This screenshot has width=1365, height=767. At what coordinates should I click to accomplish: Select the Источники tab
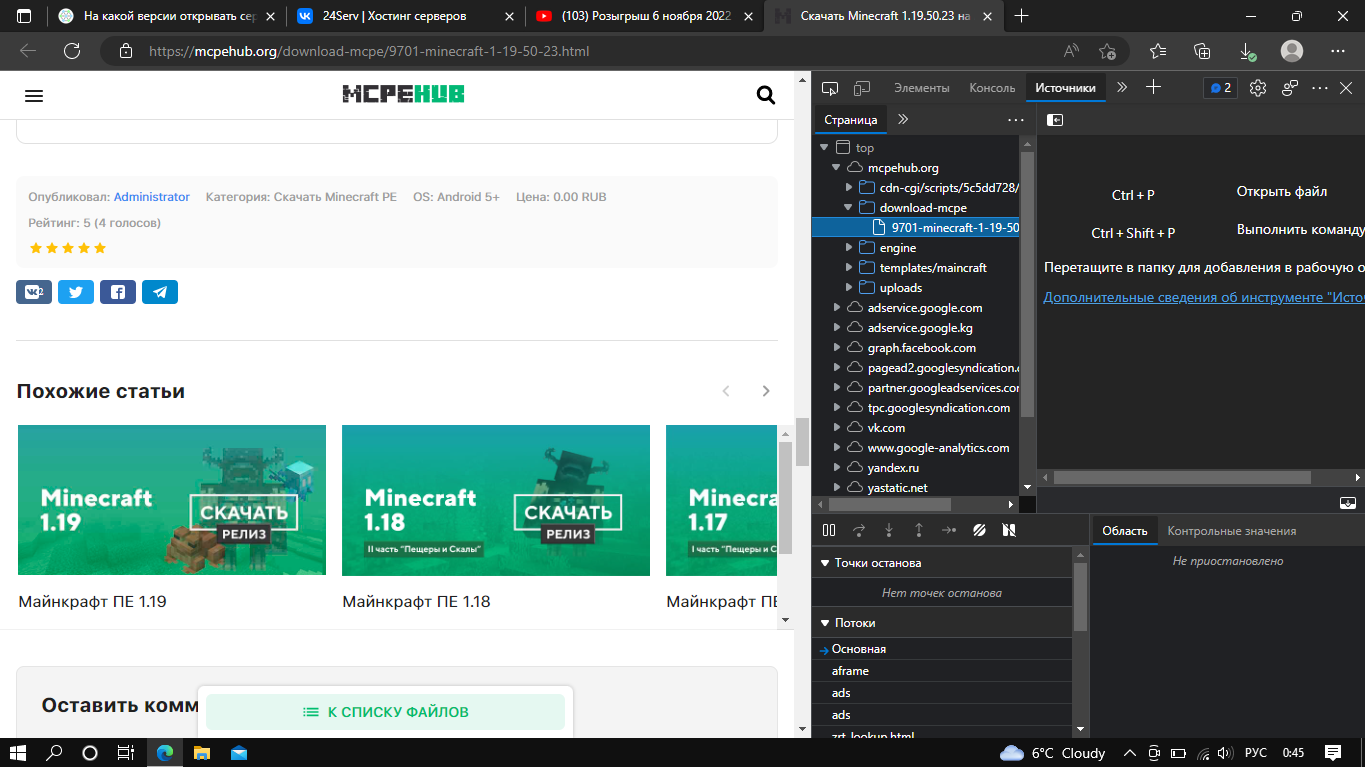click(x=1065, y=88)
